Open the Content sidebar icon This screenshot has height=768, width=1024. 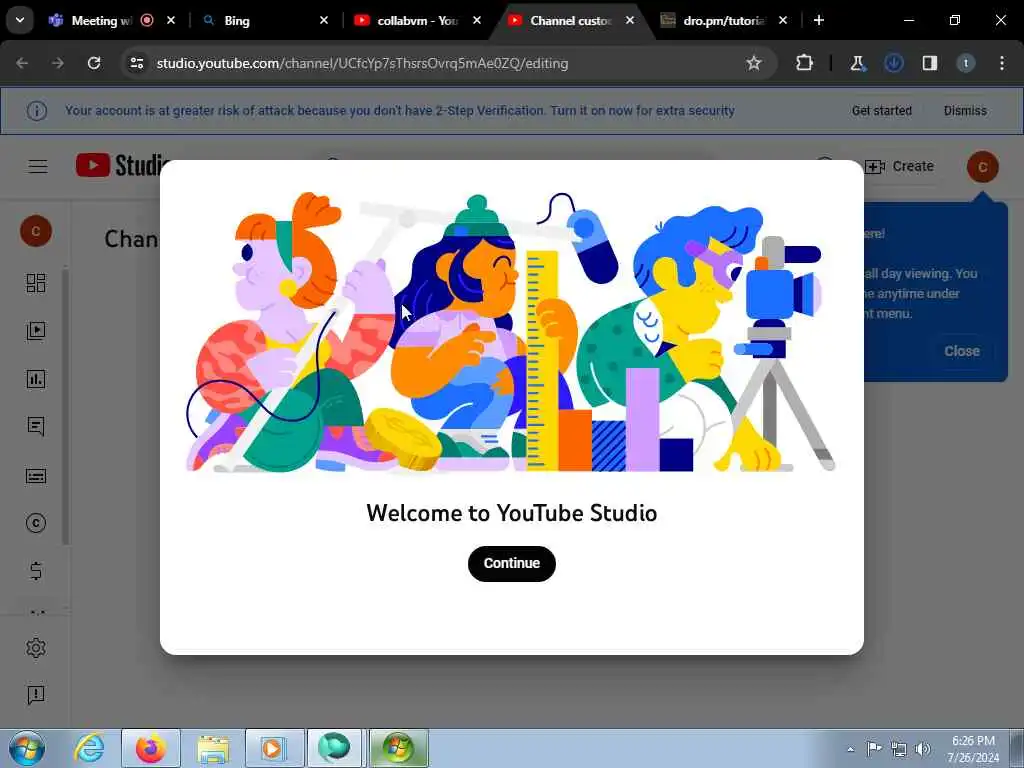[36, 330]
